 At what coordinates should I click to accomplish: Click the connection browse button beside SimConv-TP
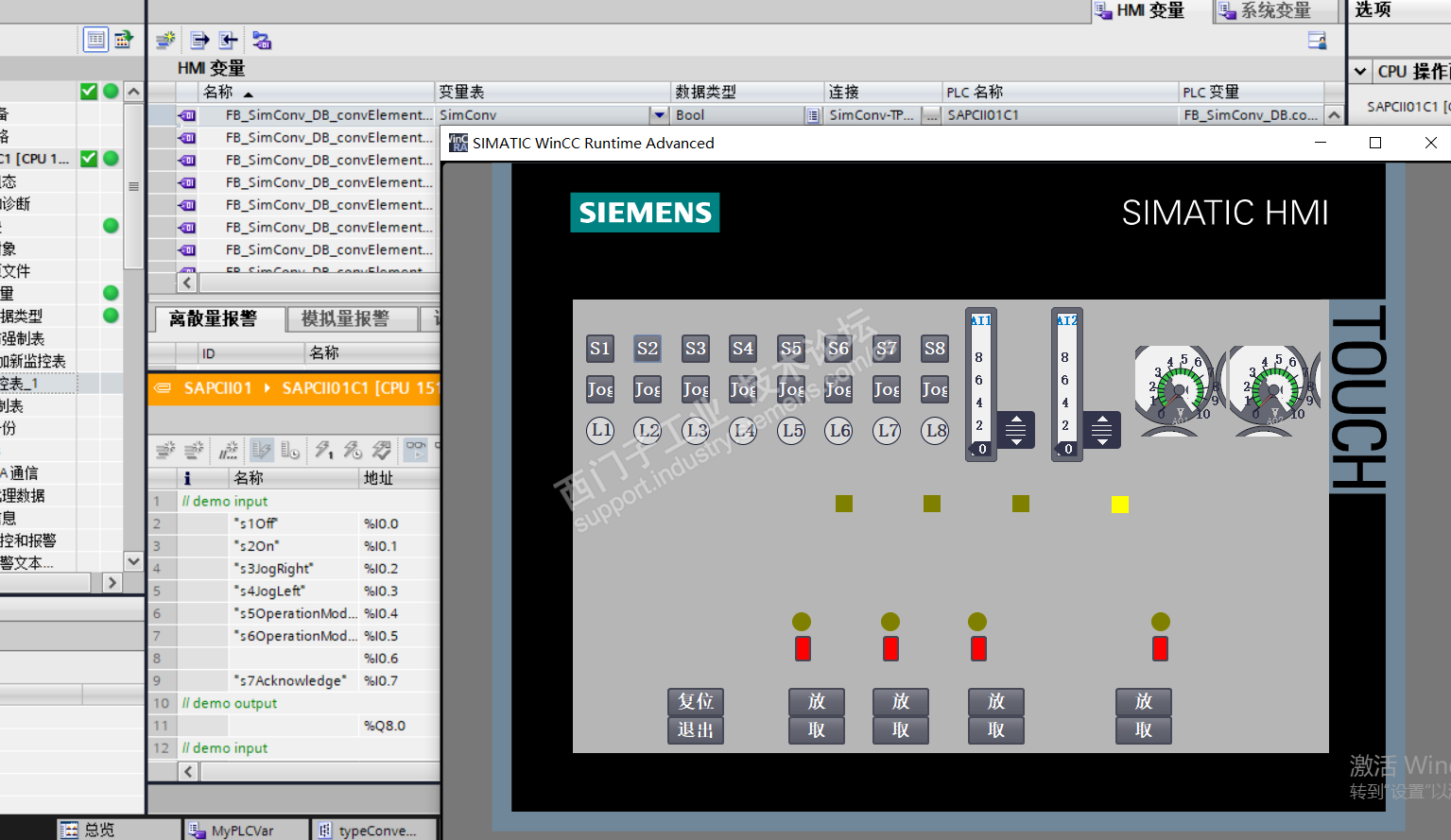coord(931,115)
